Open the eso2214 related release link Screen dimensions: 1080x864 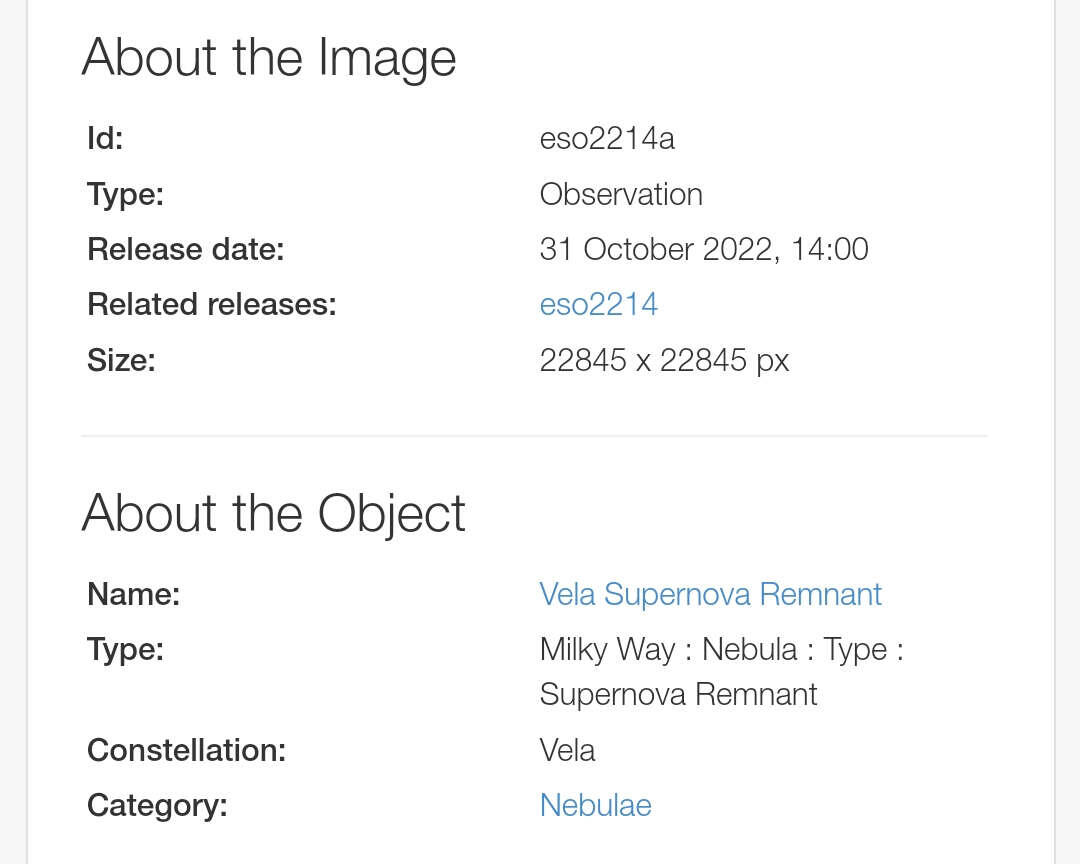point(598,304)
